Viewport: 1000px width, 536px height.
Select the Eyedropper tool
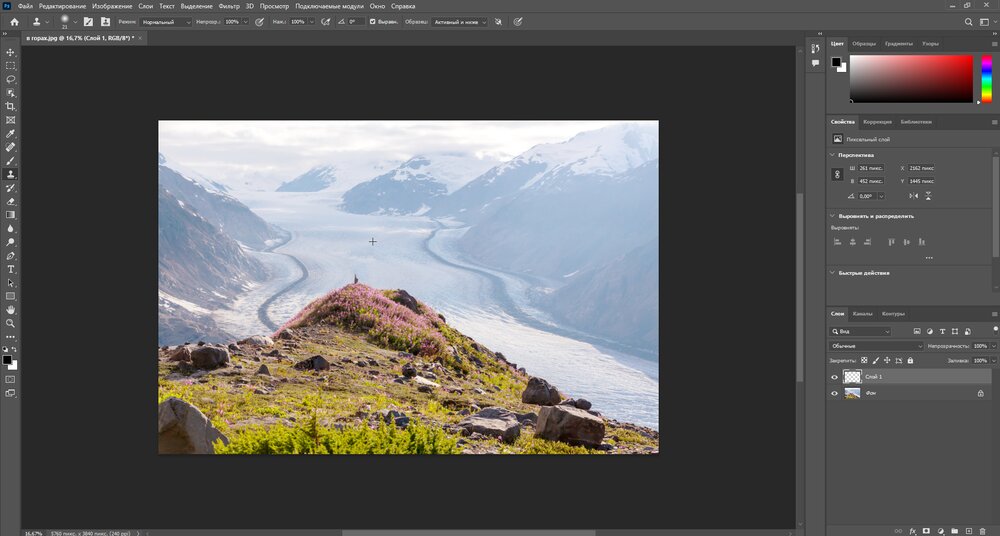click(x=11, y=133)
